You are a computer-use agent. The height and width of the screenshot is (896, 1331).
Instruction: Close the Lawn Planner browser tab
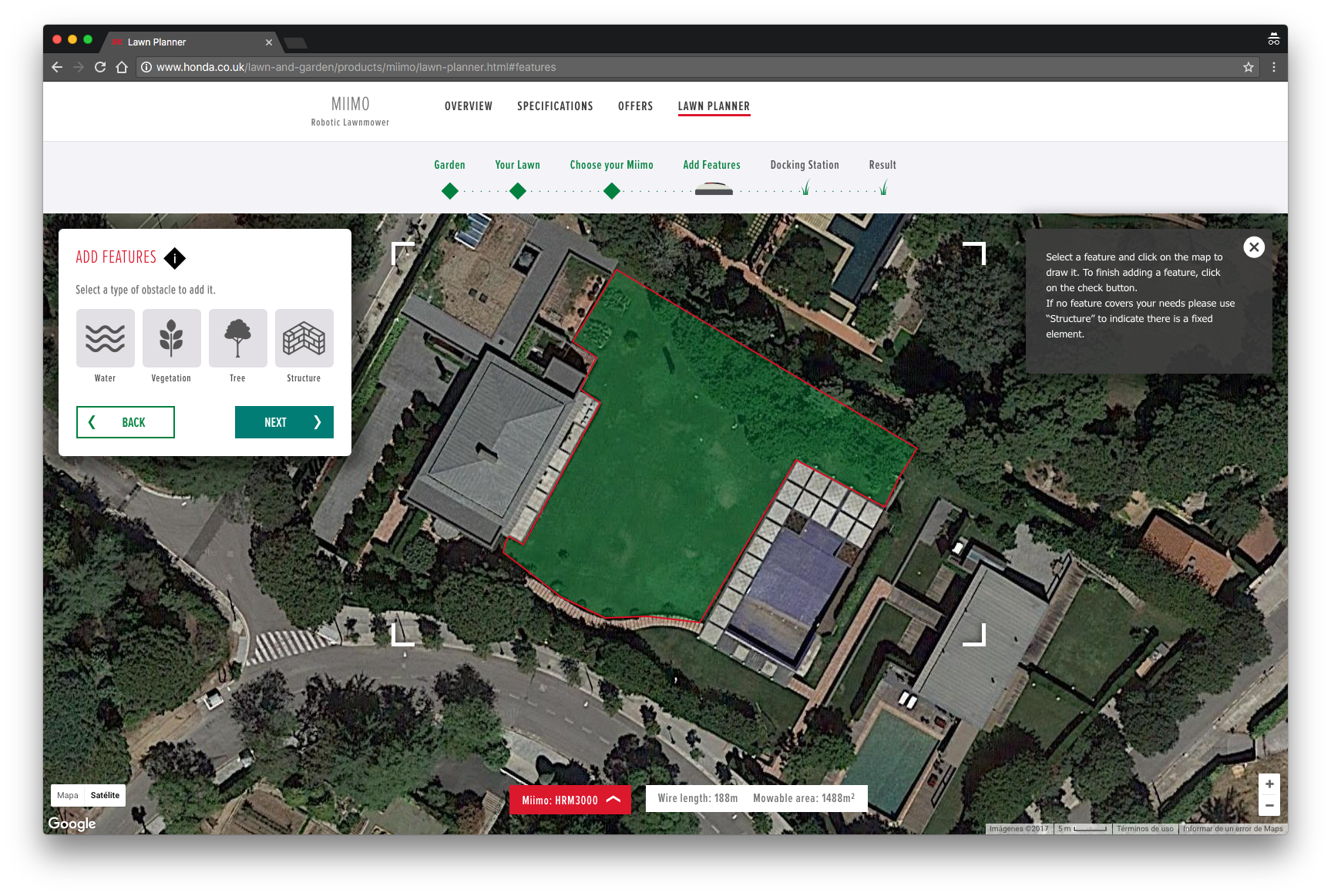point(269,42)
